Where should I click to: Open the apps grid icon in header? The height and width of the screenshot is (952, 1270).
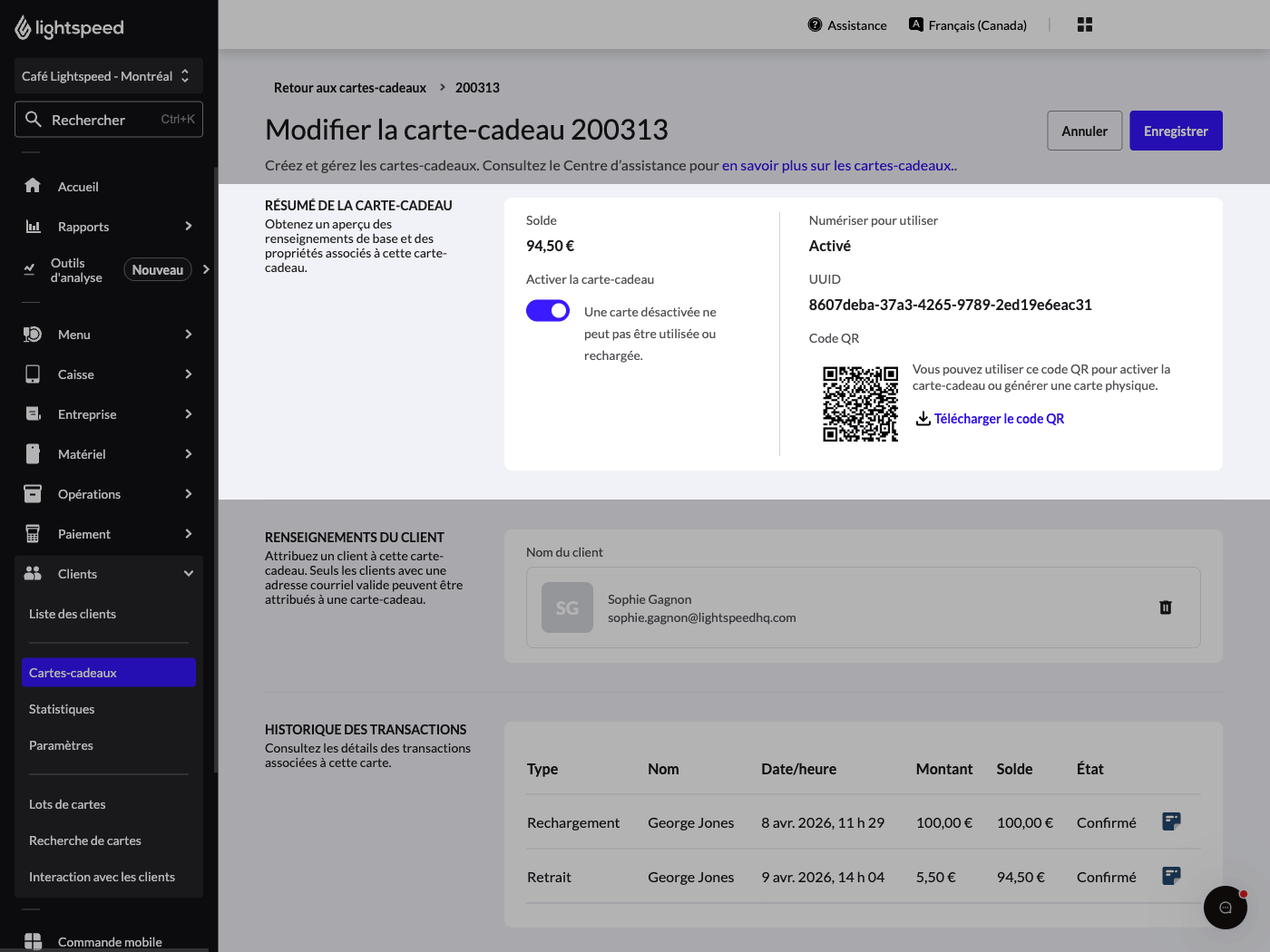[x=1085, y=24]
